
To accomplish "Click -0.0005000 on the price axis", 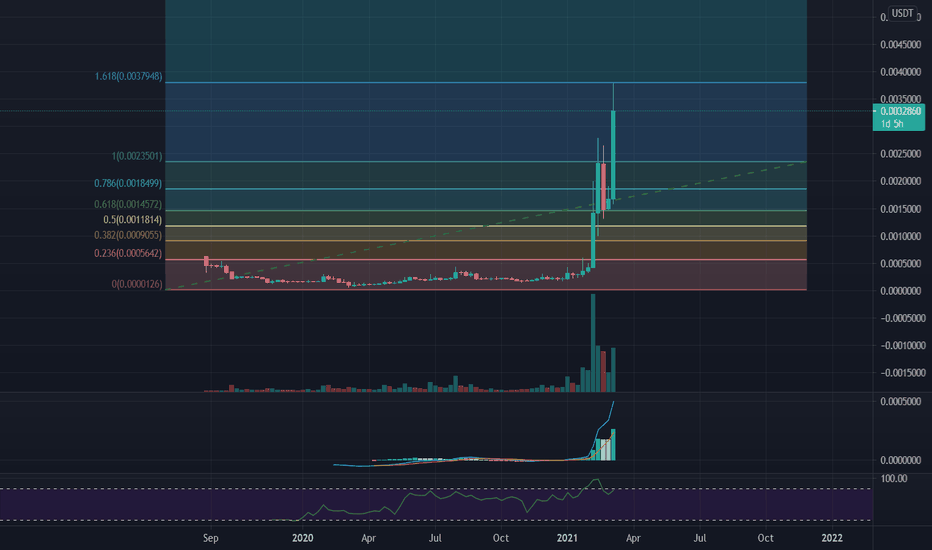I will 902,318.
